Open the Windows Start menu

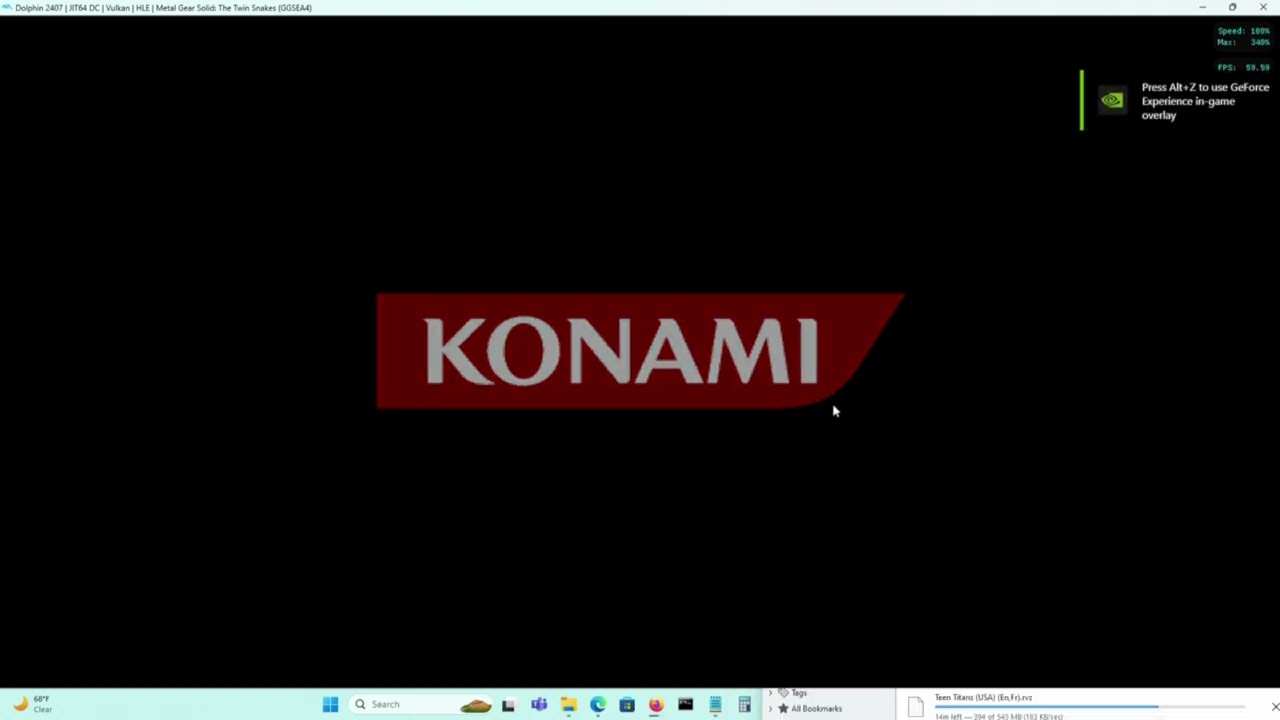coord(330,705)
